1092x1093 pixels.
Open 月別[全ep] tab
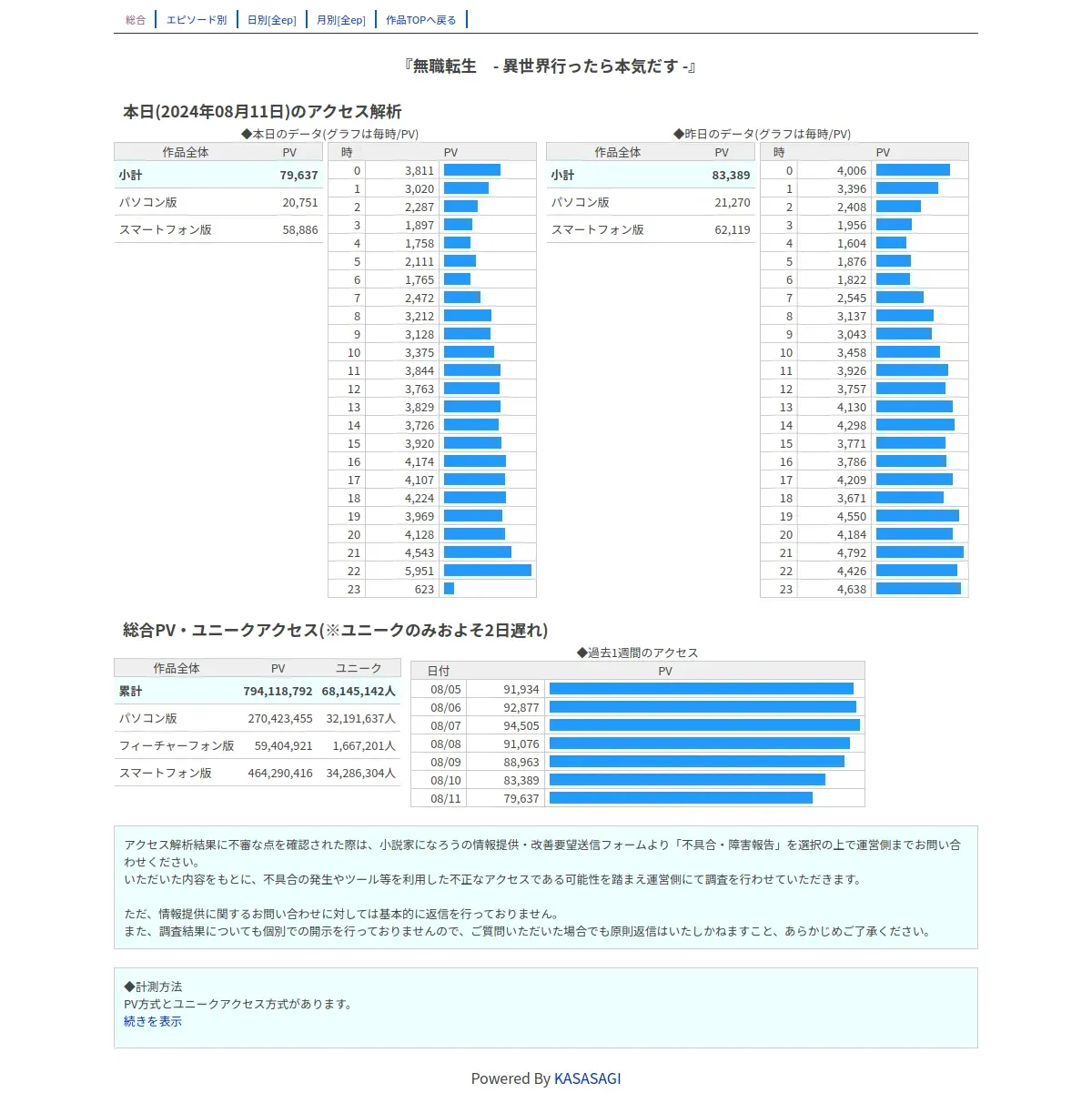point(341,20)
